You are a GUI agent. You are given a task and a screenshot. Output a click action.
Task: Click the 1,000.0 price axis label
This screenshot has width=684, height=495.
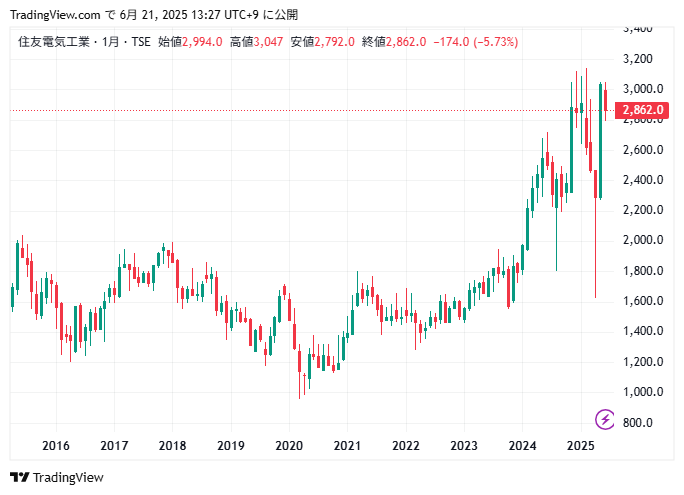(x=643, y=392)
